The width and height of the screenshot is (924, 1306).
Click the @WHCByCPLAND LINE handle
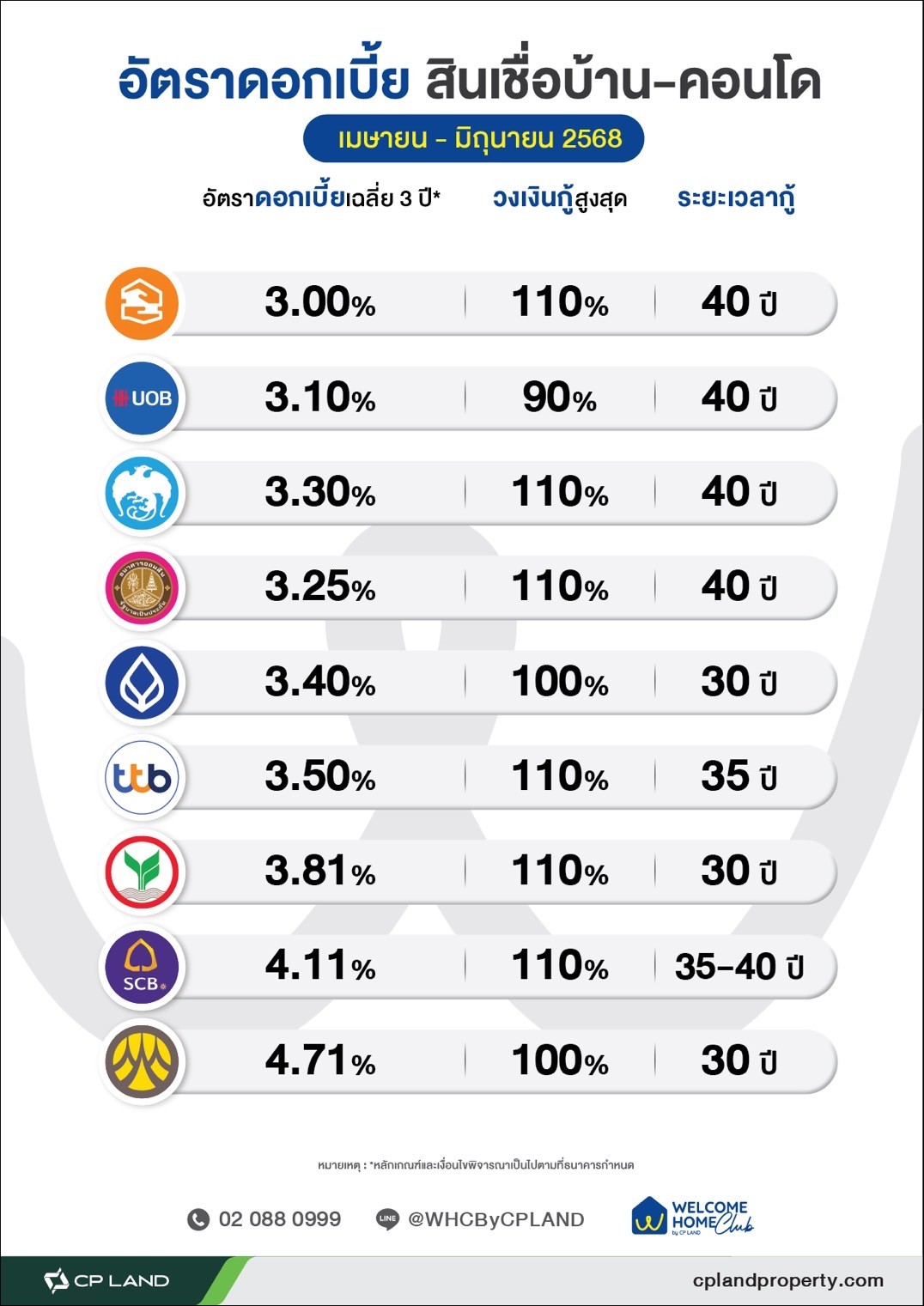tap(496, 1219)
